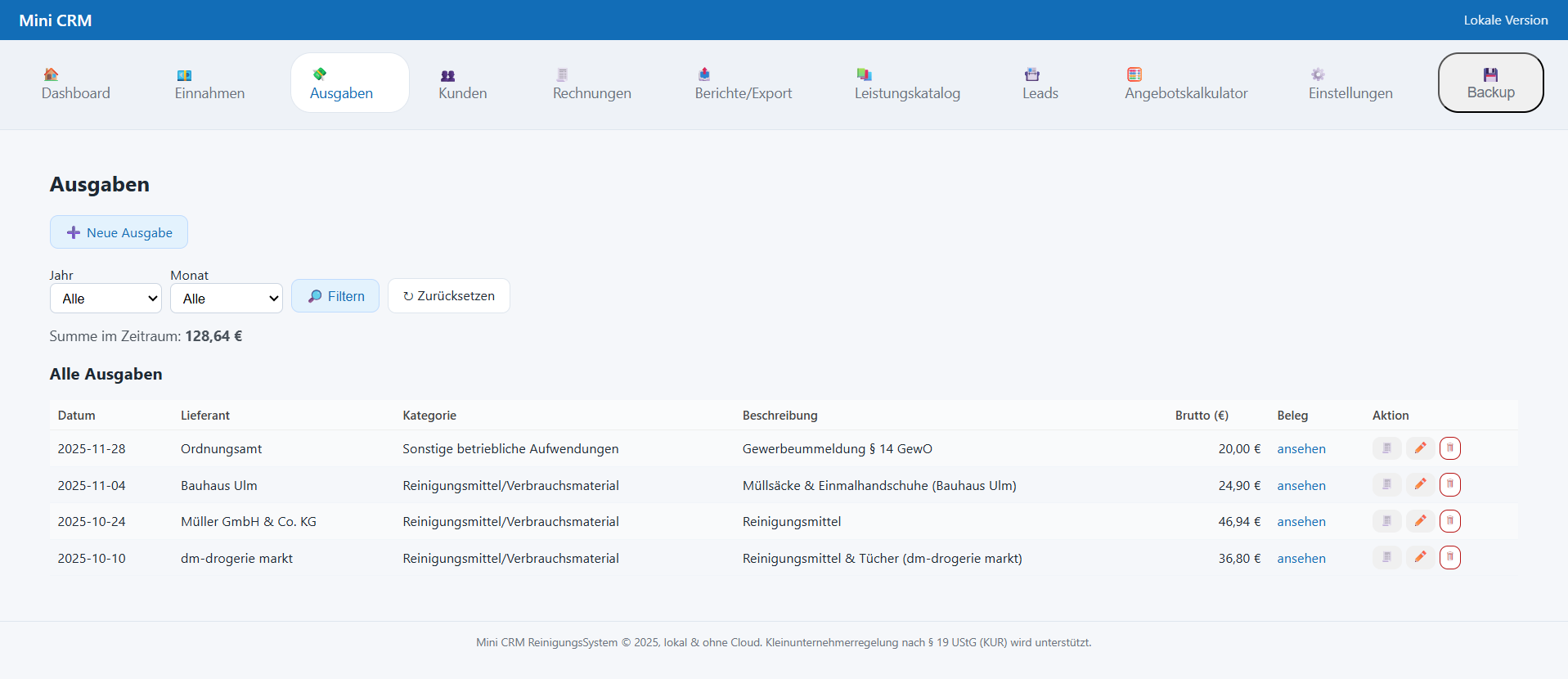
Task: Edit the dm-drogerie markt expense entry
Action: coord(1420,558)
